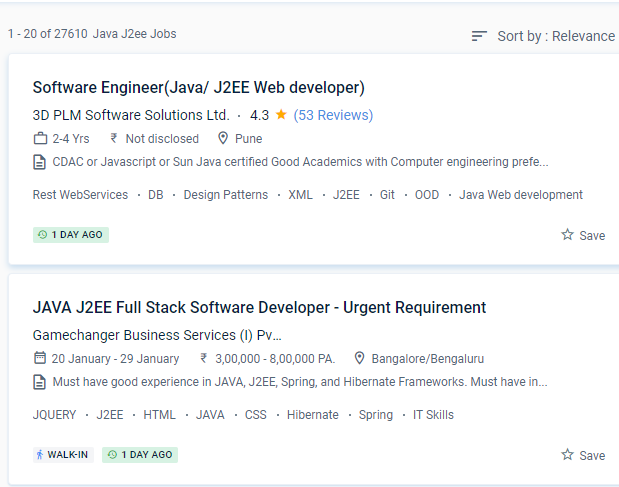Open 3D PLM Software Solutions Ltd. company link
This screenshot has width=619, height=487.
pyautogui.click(x=131, y=115)
